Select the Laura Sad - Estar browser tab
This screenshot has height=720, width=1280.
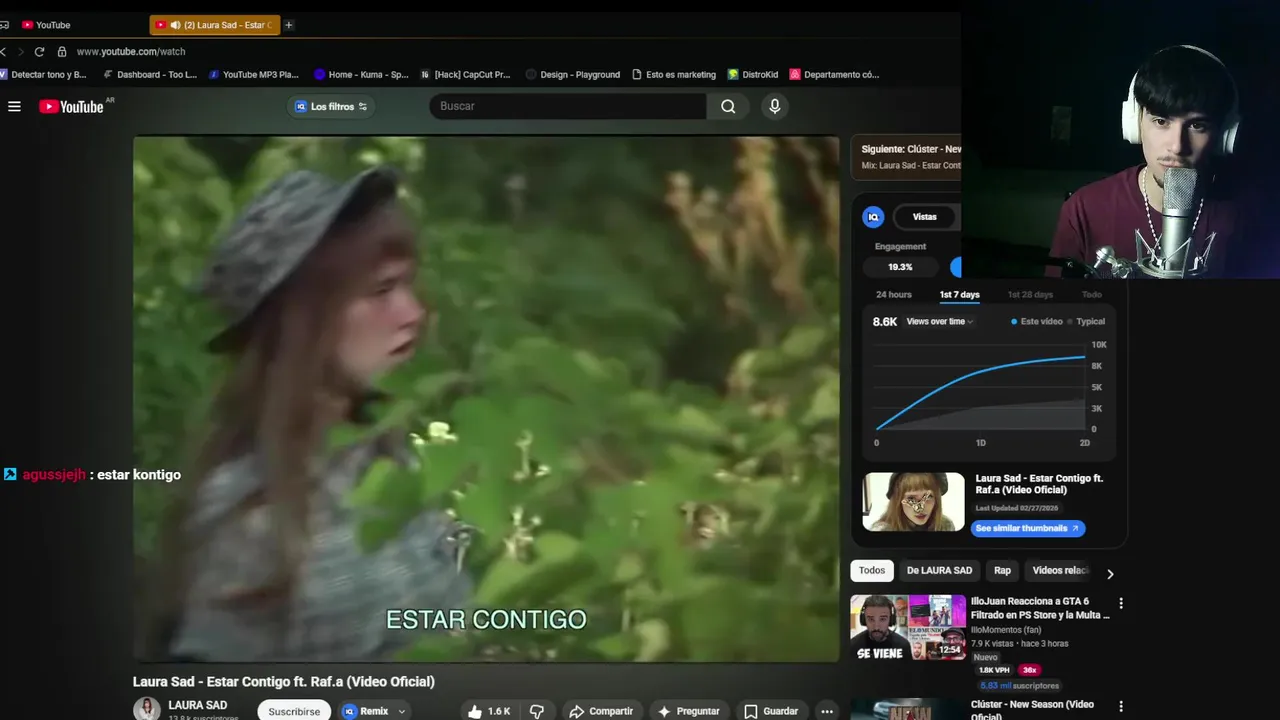[214, 25]
